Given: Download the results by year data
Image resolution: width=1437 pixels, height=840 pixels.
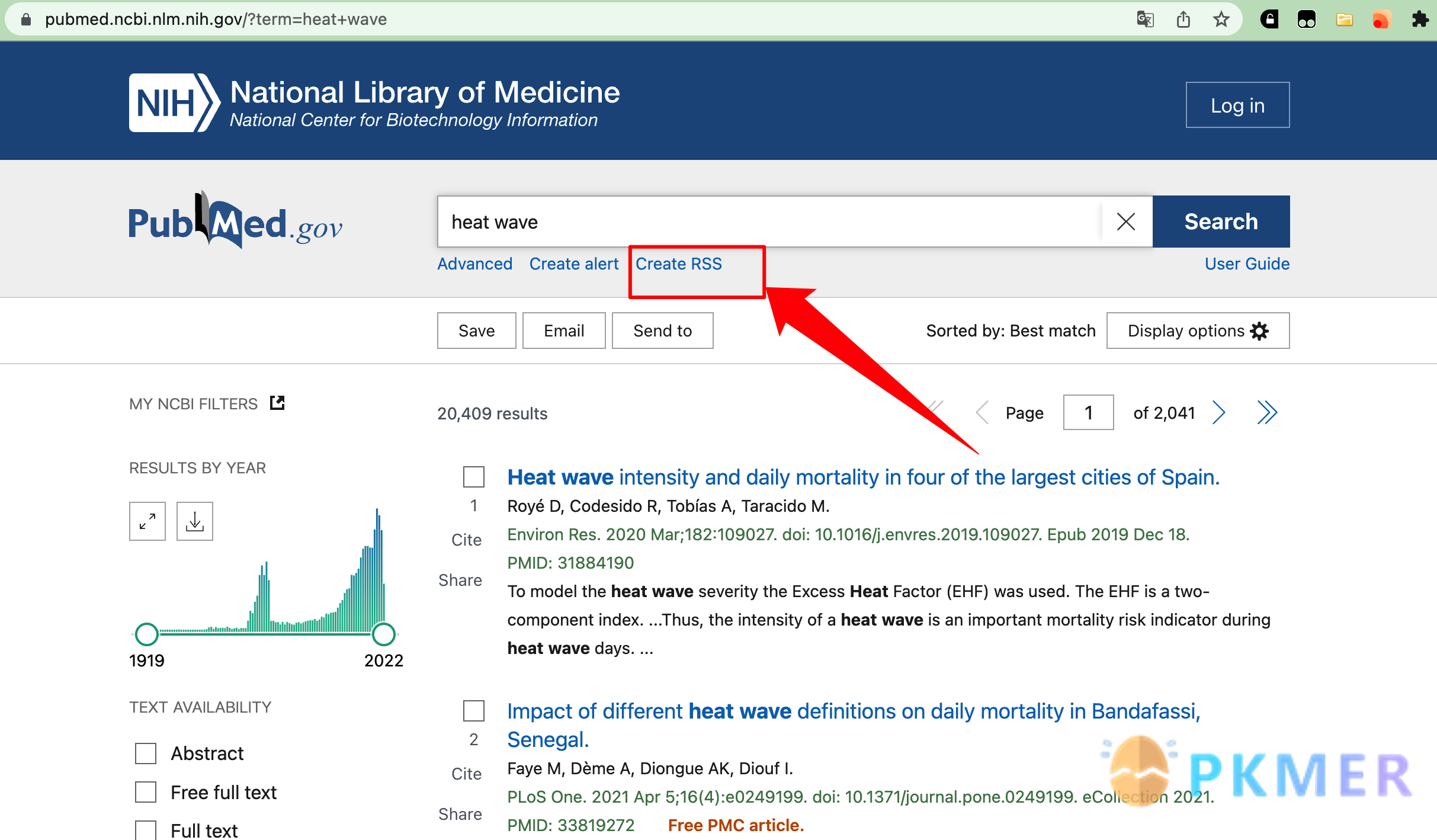Looking at the screenshot, I should (x=195, y=521).
